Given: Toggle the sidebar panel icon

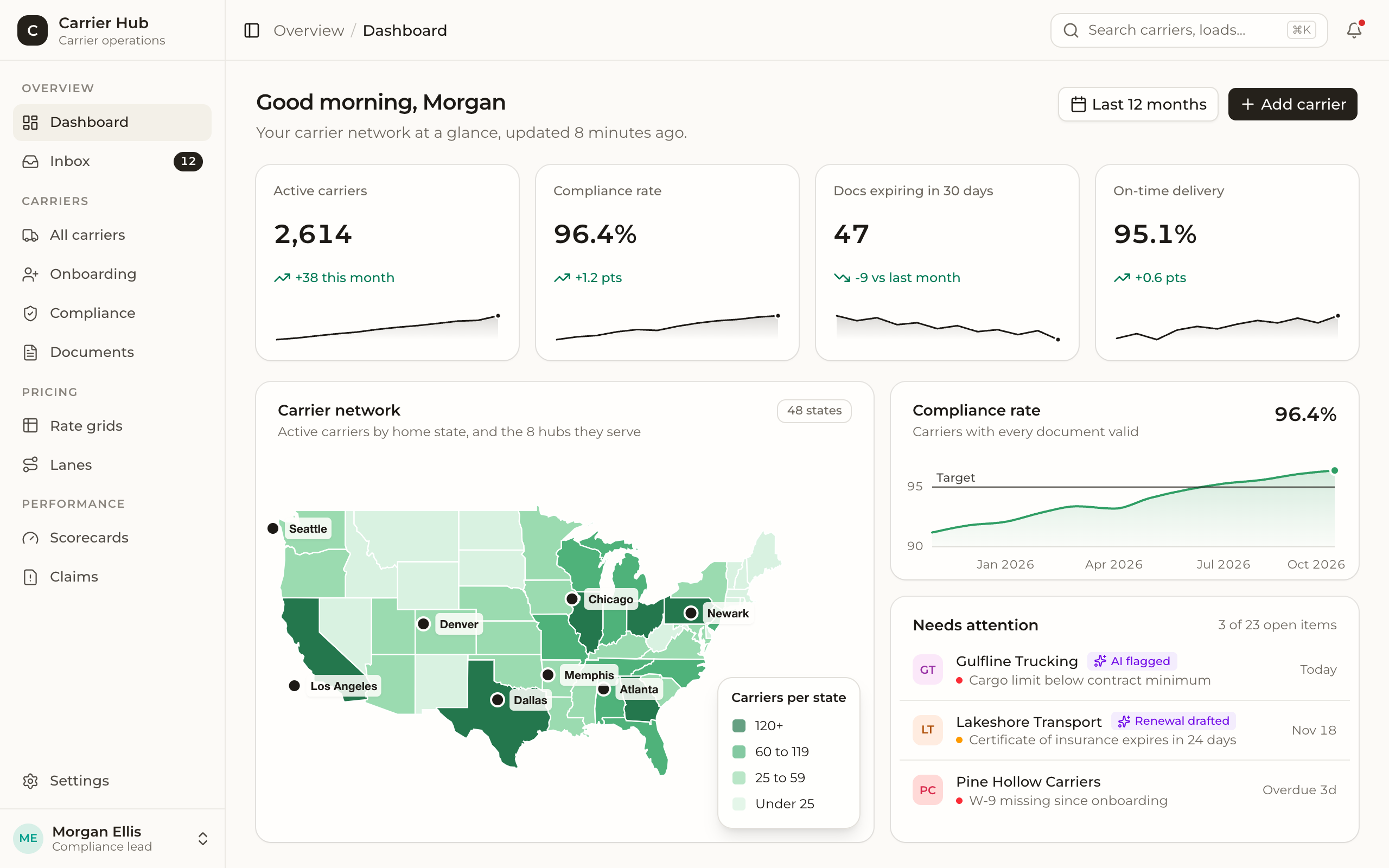Looking at the screenshot, I should (251, 30).
